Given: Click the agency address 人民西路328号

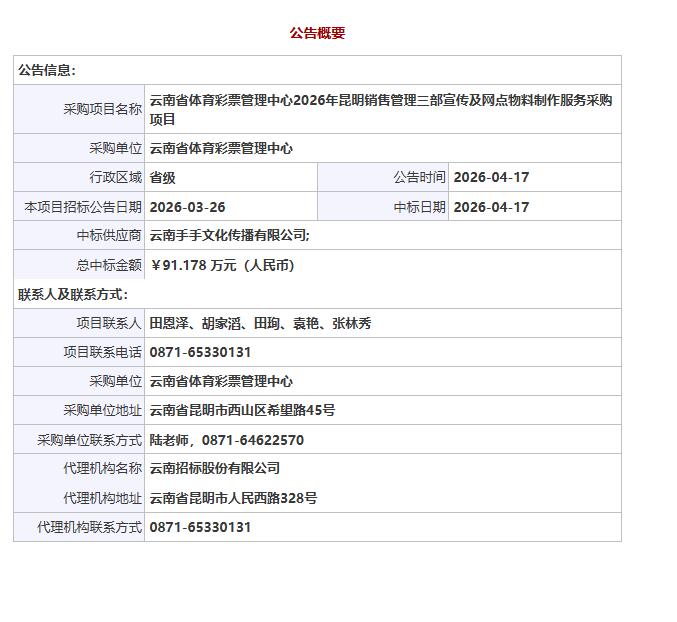Looking at the screenshot, I should click(x=233, y=497).
